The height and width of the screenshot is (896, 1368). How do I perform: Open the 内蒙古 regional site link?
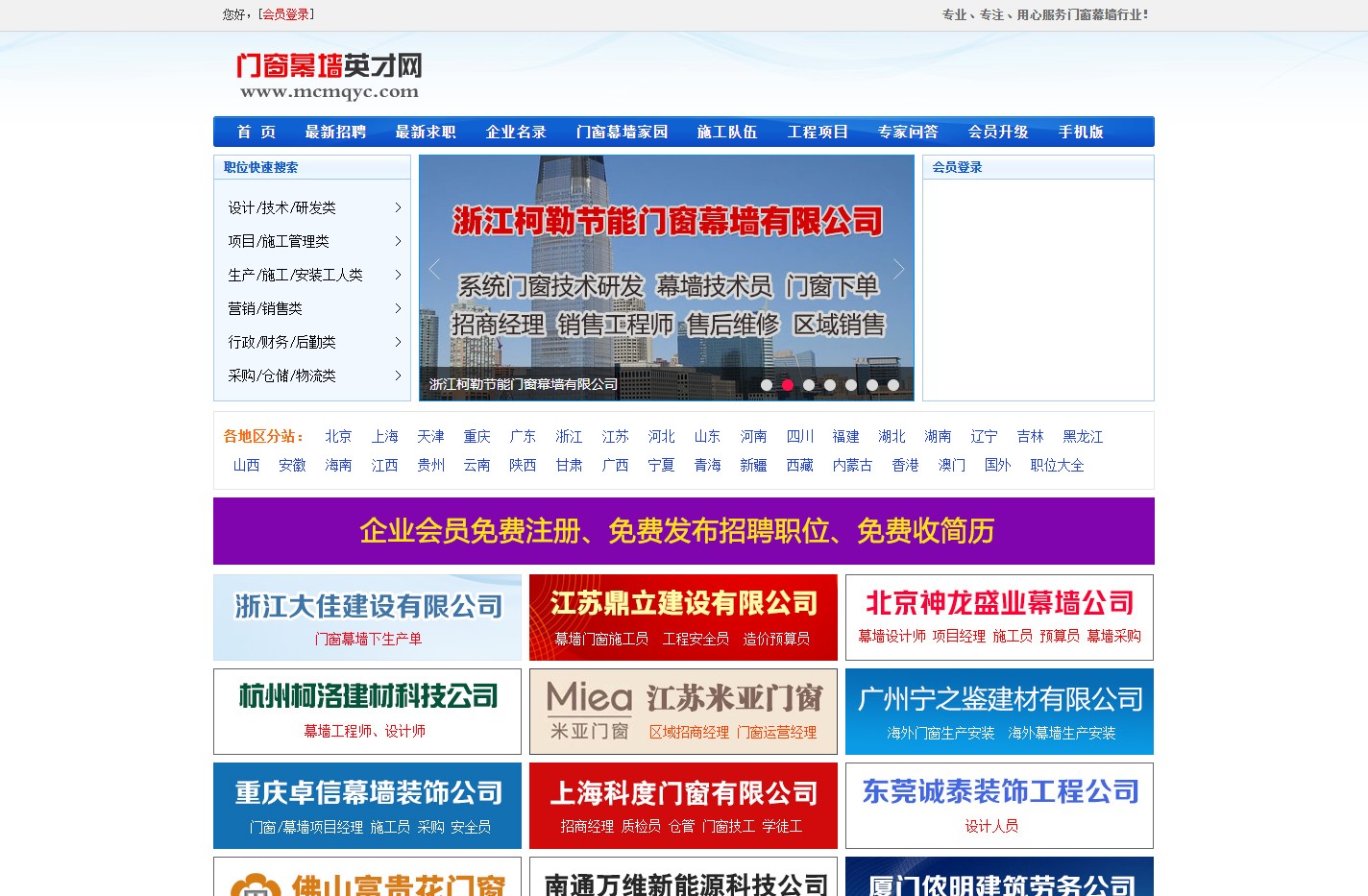852,465
